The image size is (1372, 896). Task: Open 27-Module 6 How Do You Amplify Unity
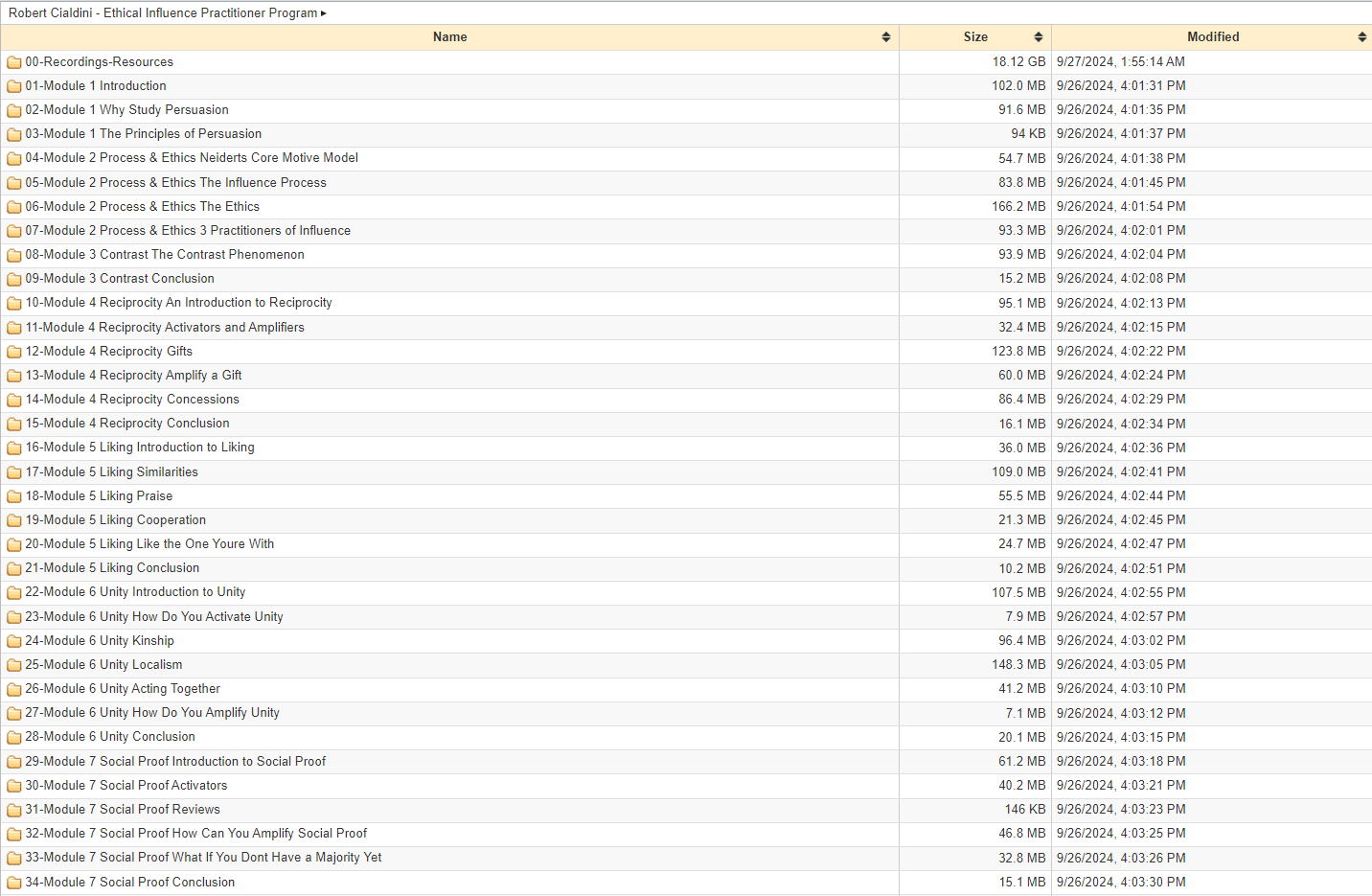tap(152, 713)
